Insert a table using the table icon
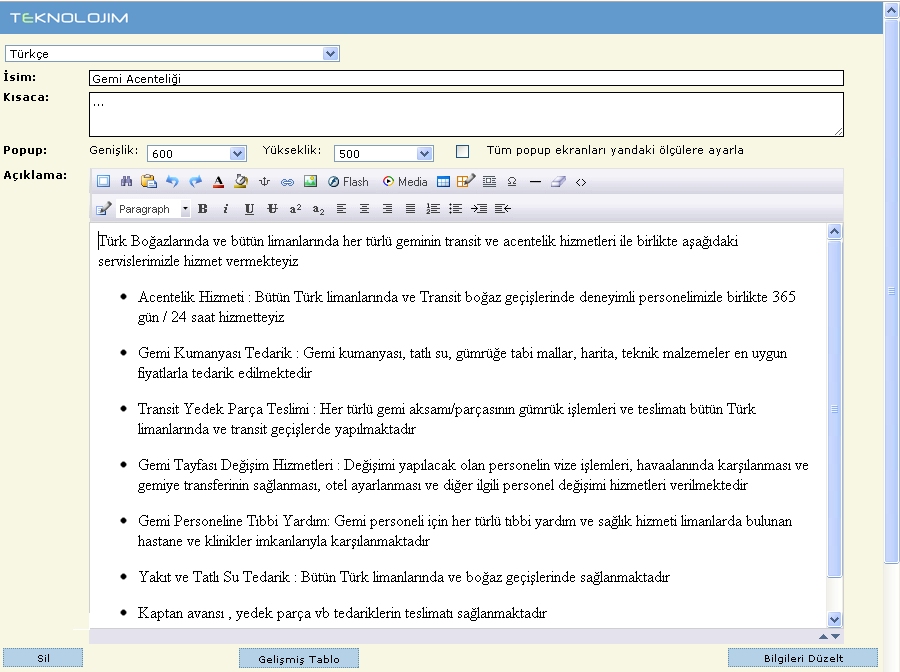900x672 pixels. [443, 182]
